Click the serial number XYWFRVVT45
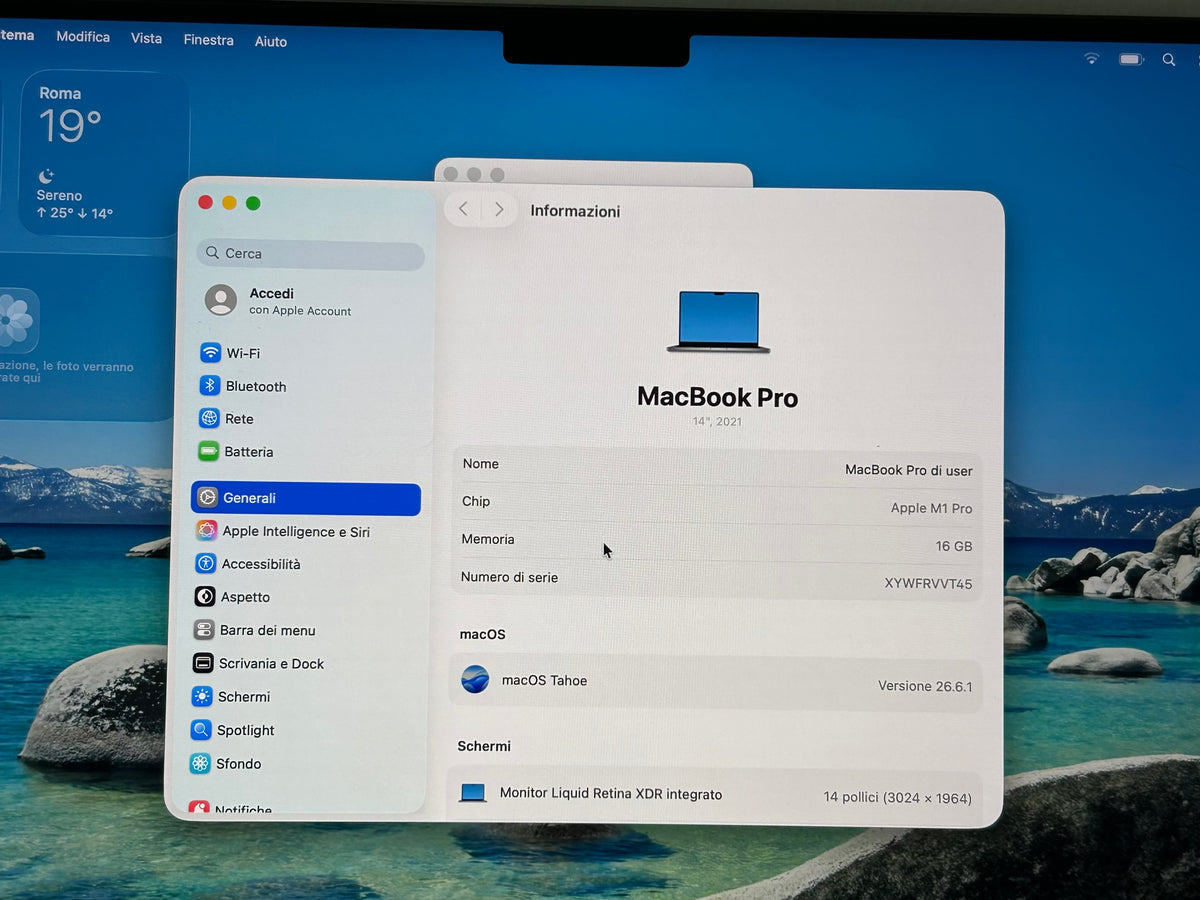Viewport: 1200px width, 900px height. click(928, 584)
